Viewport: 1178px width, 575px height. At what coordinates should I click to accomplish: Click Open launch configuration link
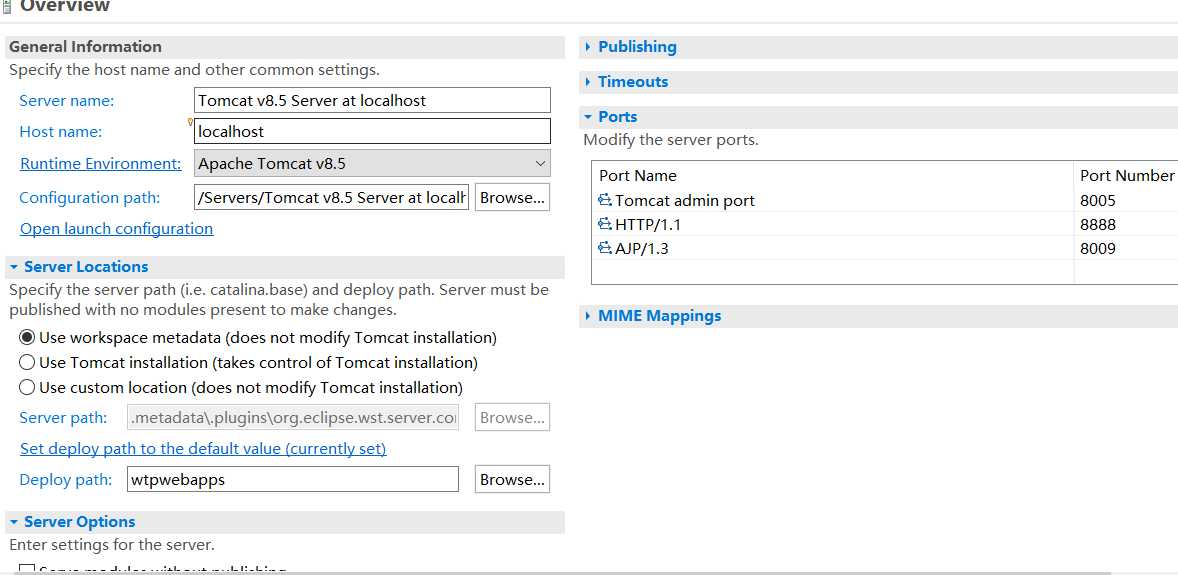coord(116,228)
